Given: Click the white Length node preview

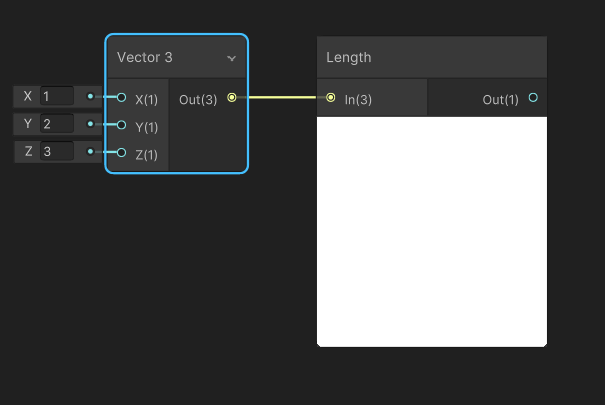Looking at the screenshot, I should point(432,232).
